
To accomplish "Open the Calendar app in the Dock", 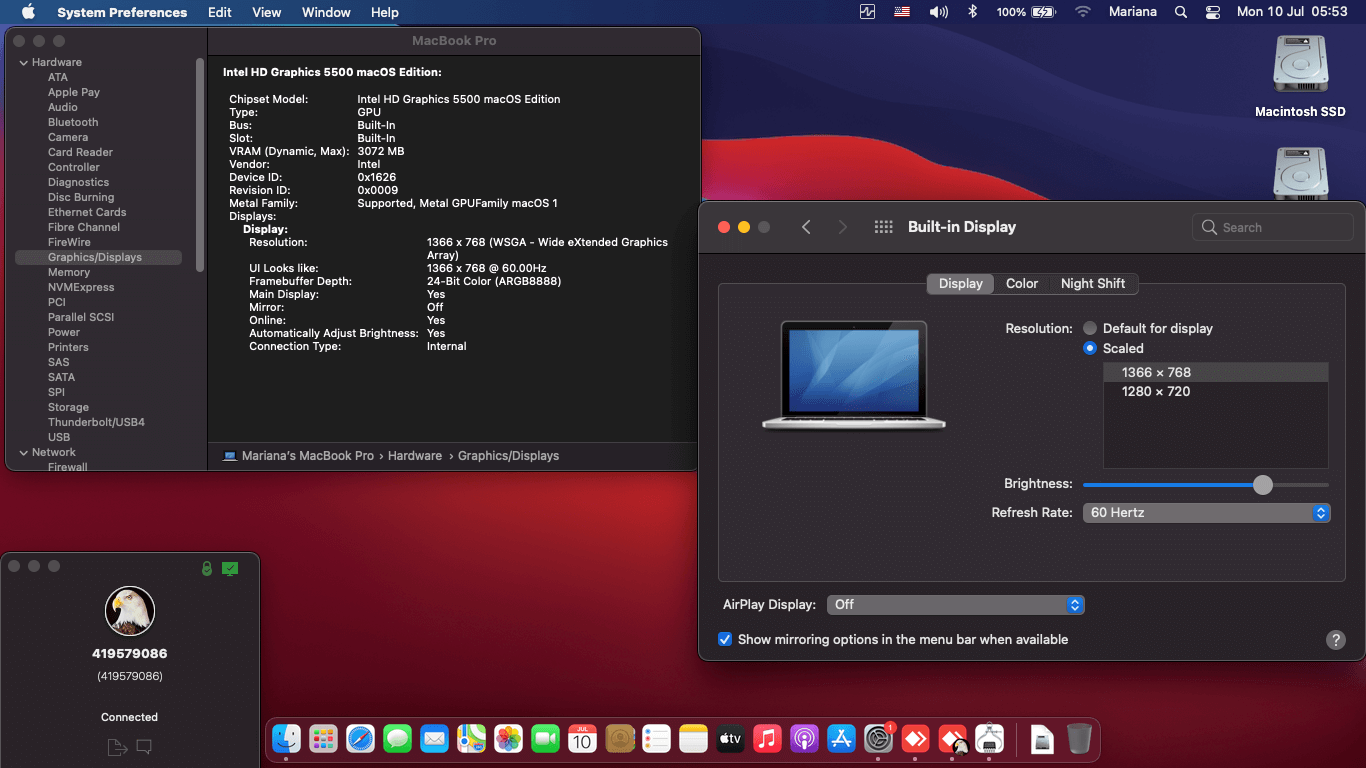I will tap(582, 739).
